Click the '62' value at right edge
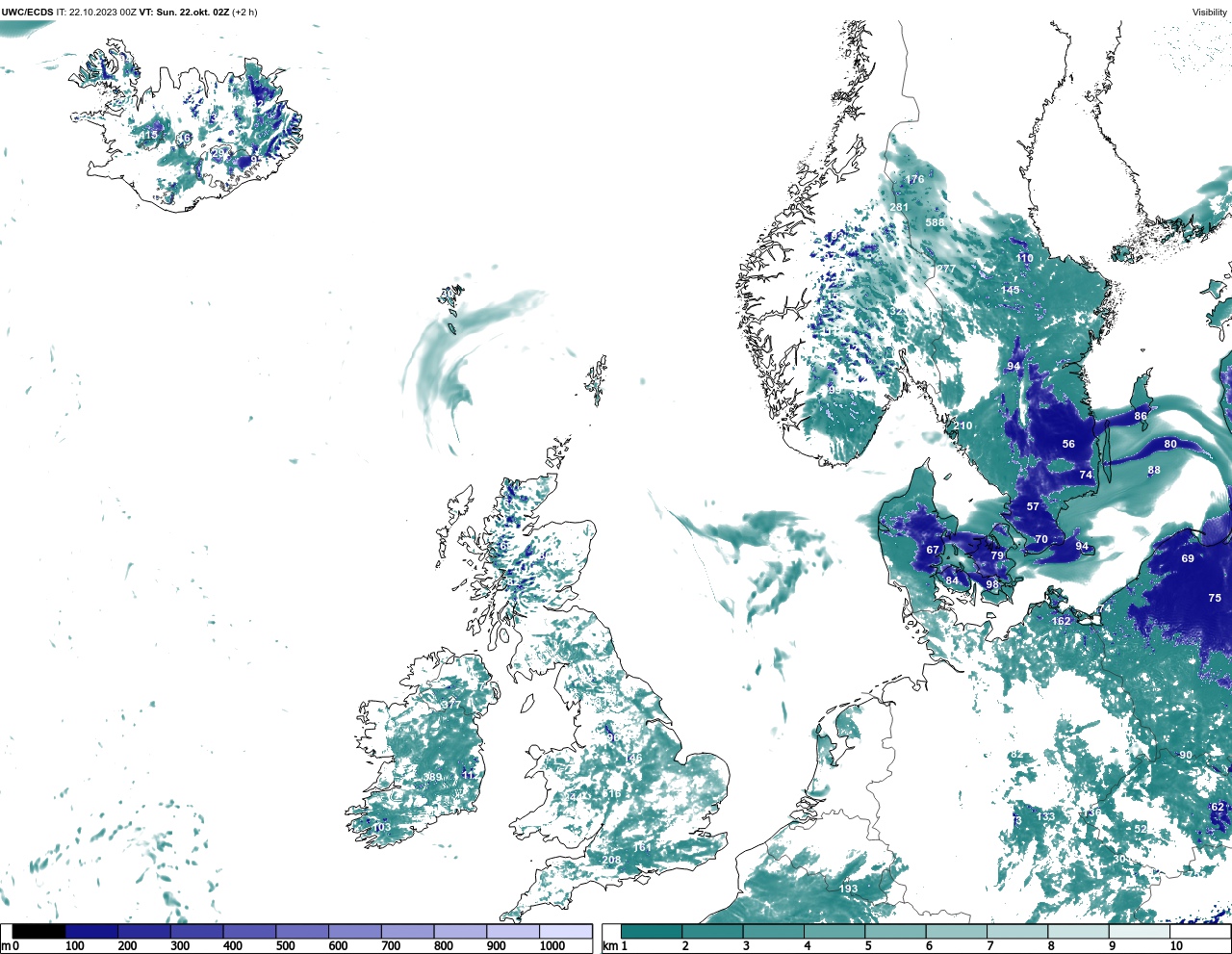 pos(1218,807)
